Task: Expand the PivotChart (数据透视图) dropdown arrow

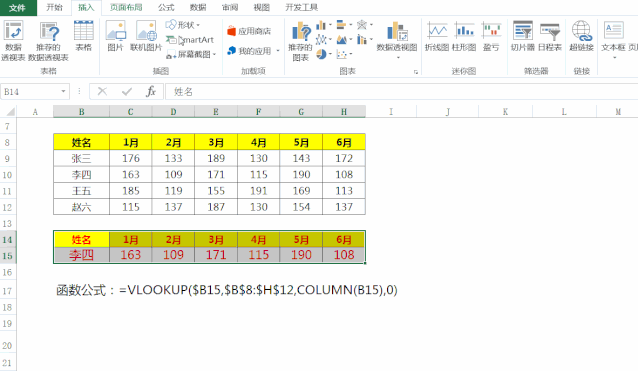Action: 398,58
